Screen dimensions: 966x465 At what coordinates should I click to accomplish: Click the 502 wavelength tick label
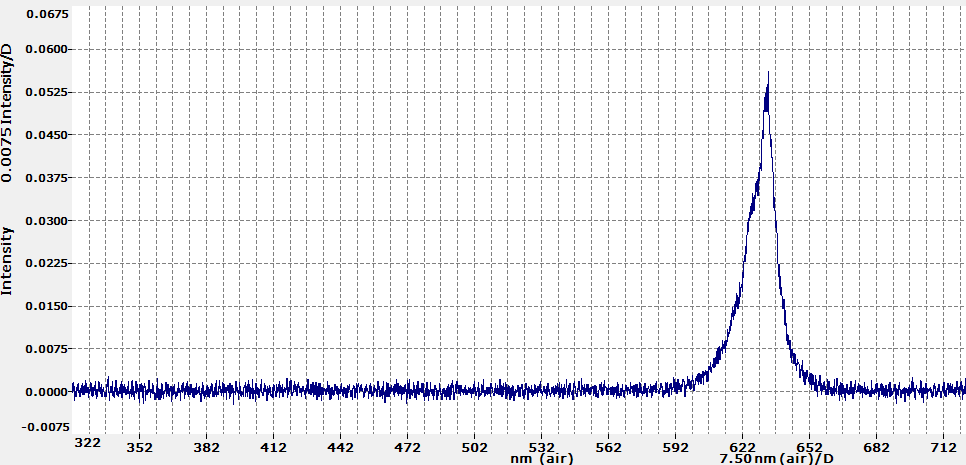point(475,446)
